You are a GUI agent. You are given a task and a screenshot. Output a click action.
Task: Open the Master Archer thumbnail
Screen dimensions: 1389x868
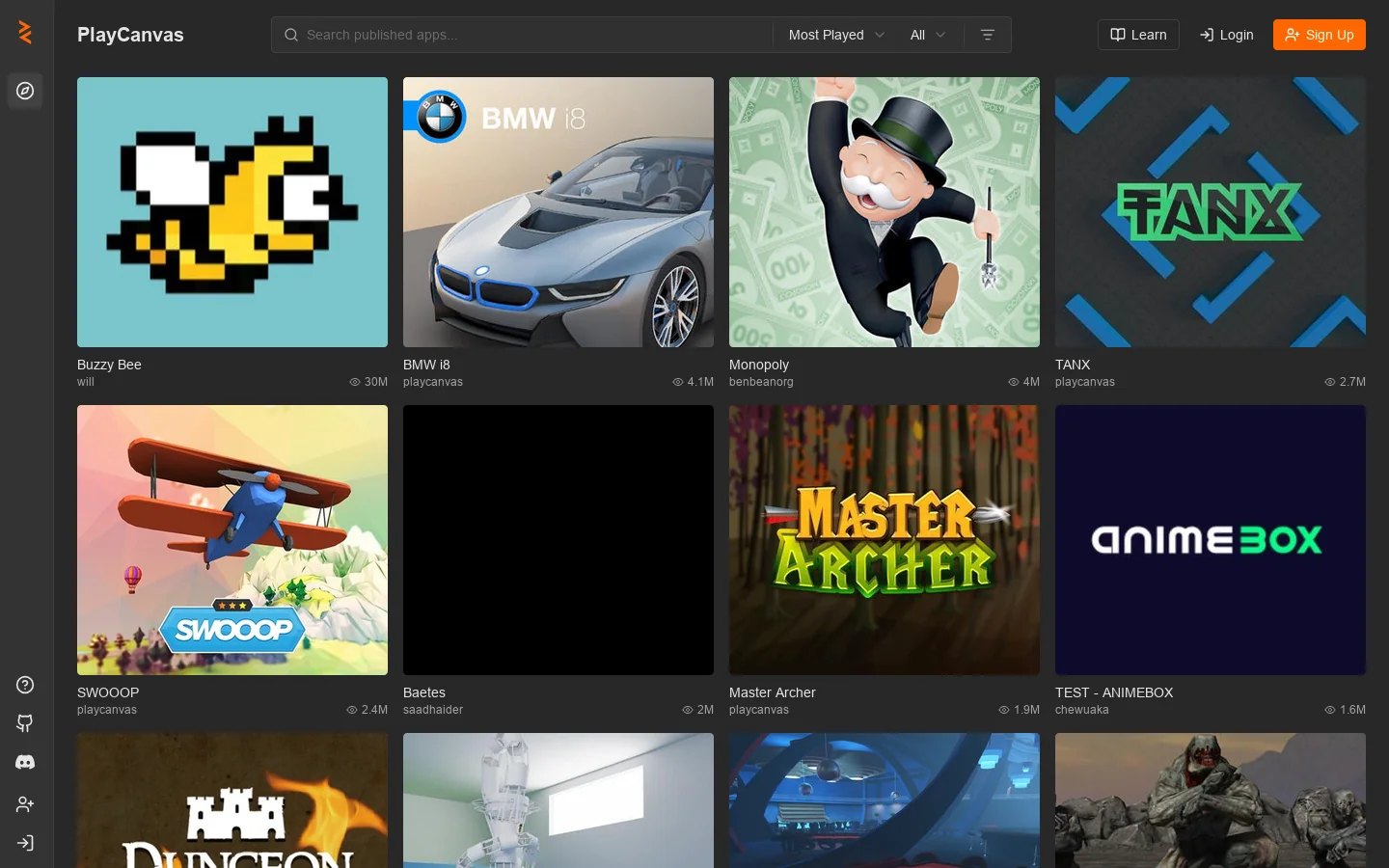pyautogui.click(x=885, y=540)
